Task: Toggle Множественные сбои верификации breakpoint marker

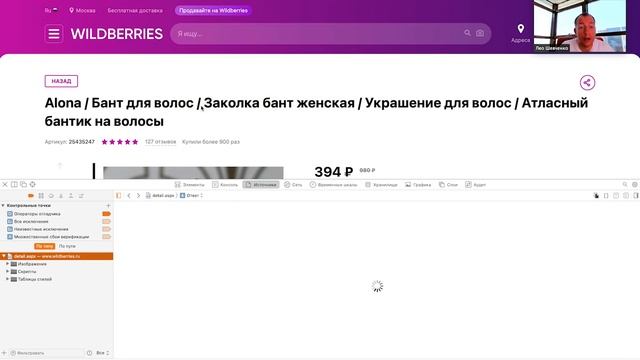Action: [107, 236]
